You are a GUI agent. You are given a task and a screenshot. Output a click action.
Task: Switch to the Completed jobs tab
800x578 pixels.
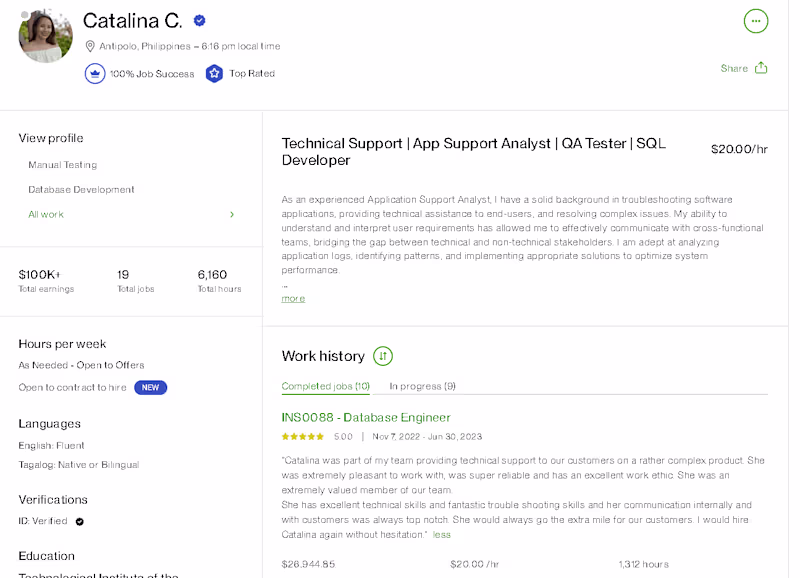(x=326, y=386)
